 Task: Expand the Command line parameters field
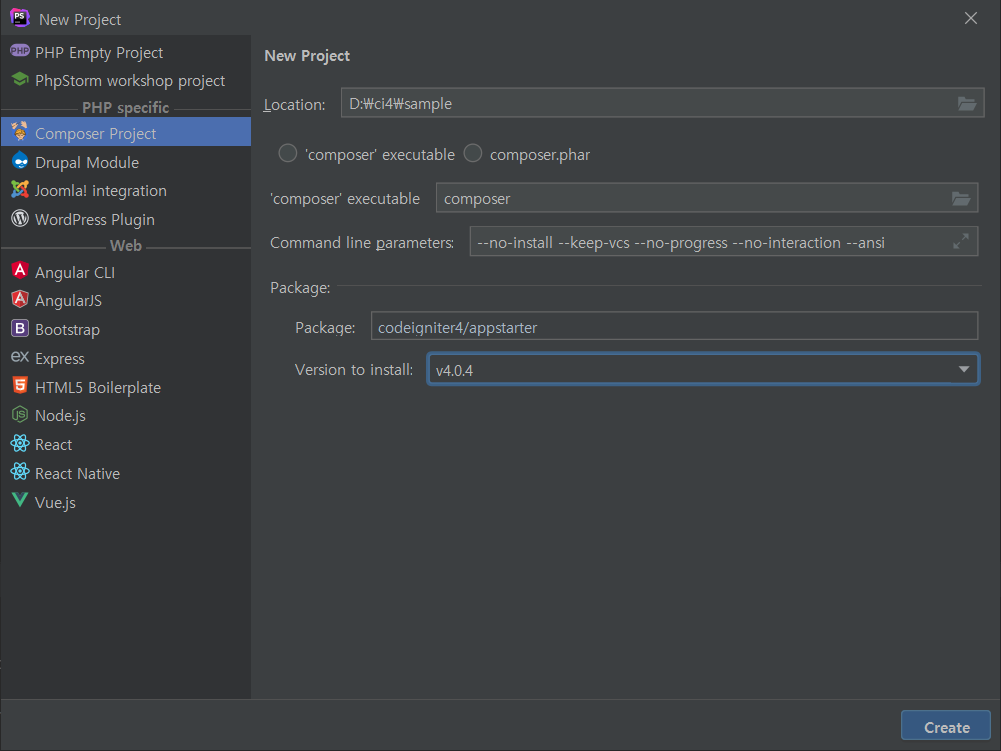coord(961,241)
